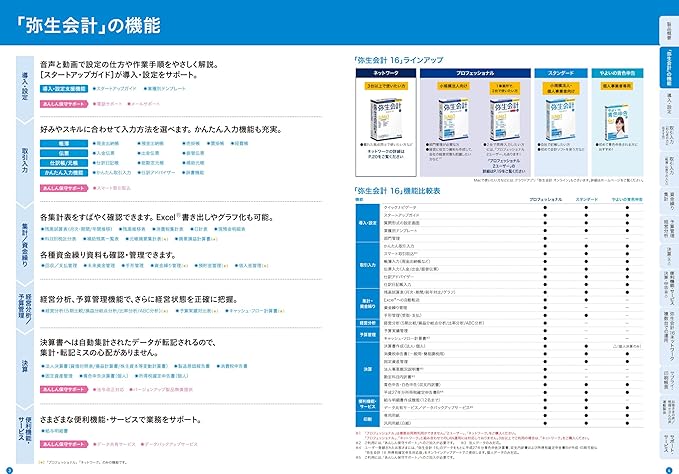The width and height of the screenshot is (679, 474).
Task: Click the 資金繰り管理 row in comparison table
Action: [513, 307]
